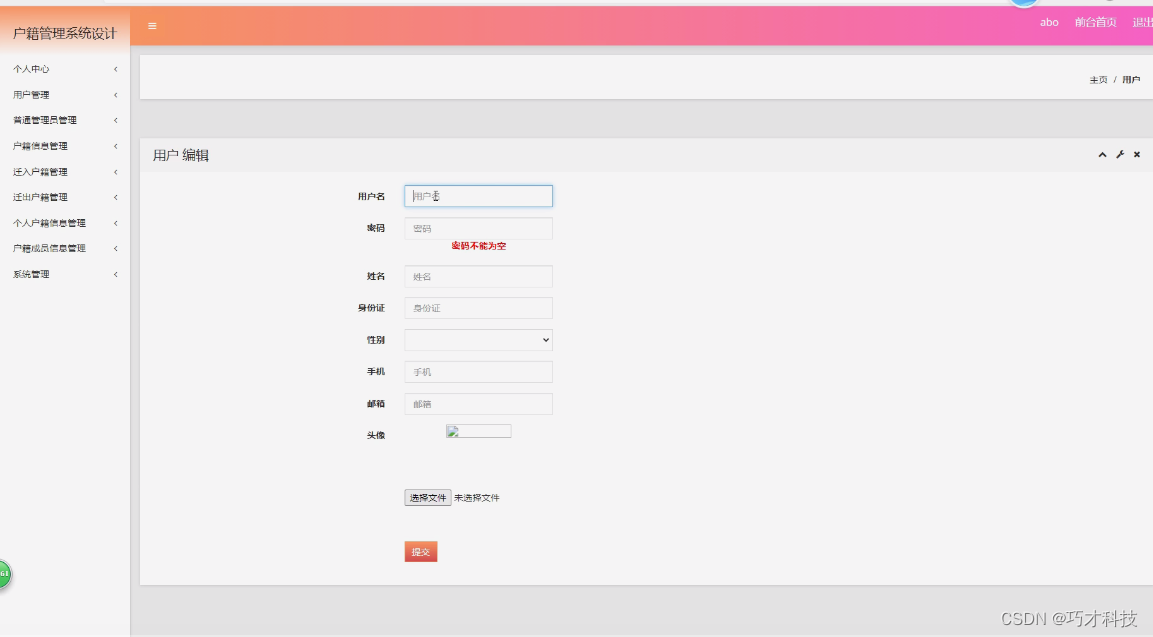This screenshot has width=1153, height=637.
Task: Click the broken avatar image placeholder
Action: click(x=478, y=430)
